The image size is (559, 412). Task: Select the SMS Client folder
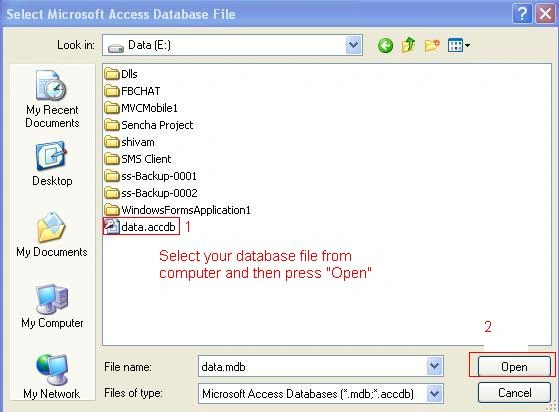138,159
